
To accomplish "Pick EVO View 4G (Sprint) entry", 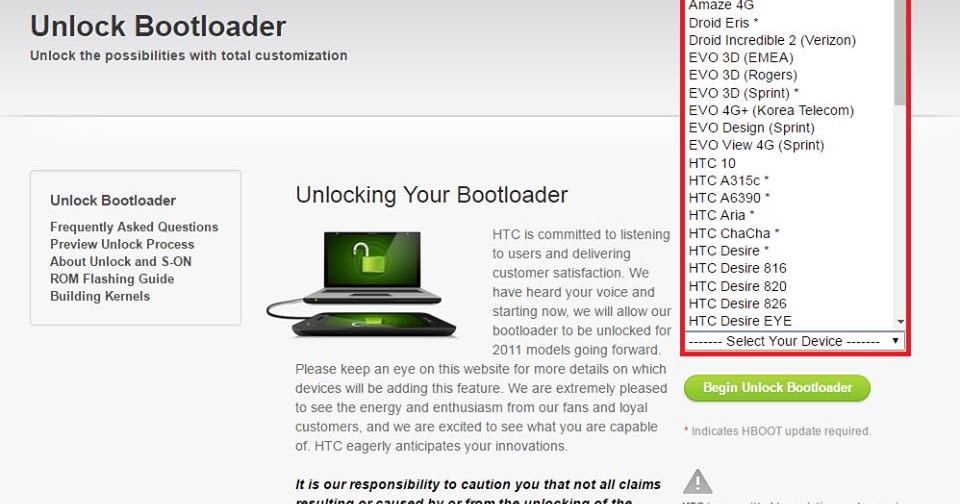I will [756, 145].
